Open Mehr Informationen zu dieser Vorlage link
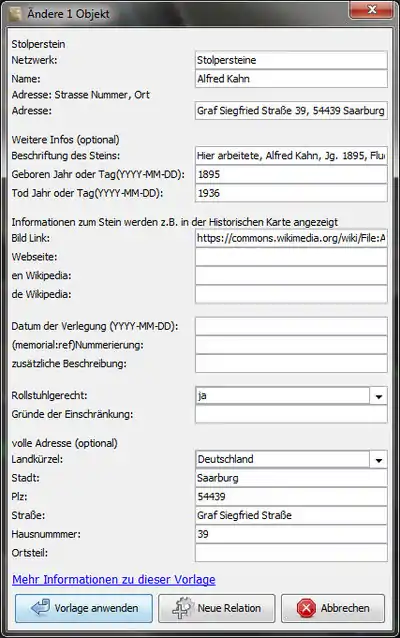The width and height of the screenshot is (400, 638). click(114, 579)
